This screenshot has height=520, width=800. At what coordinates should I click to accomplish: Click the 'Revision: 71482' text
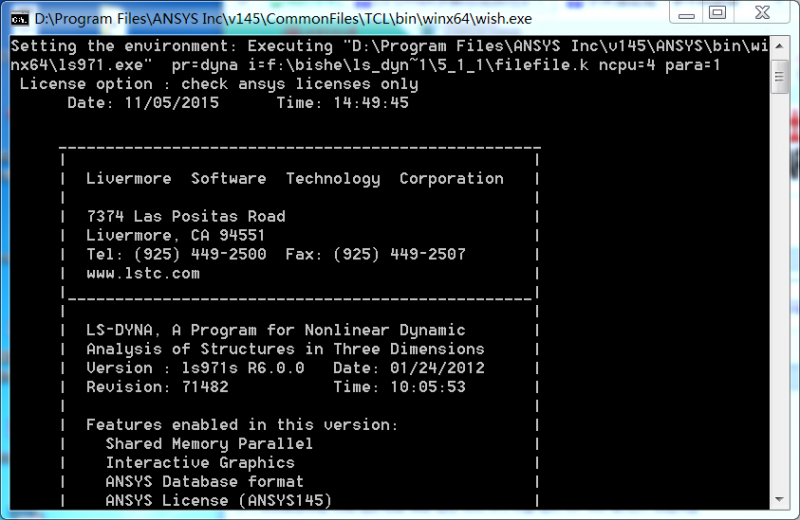click(157, 387)
